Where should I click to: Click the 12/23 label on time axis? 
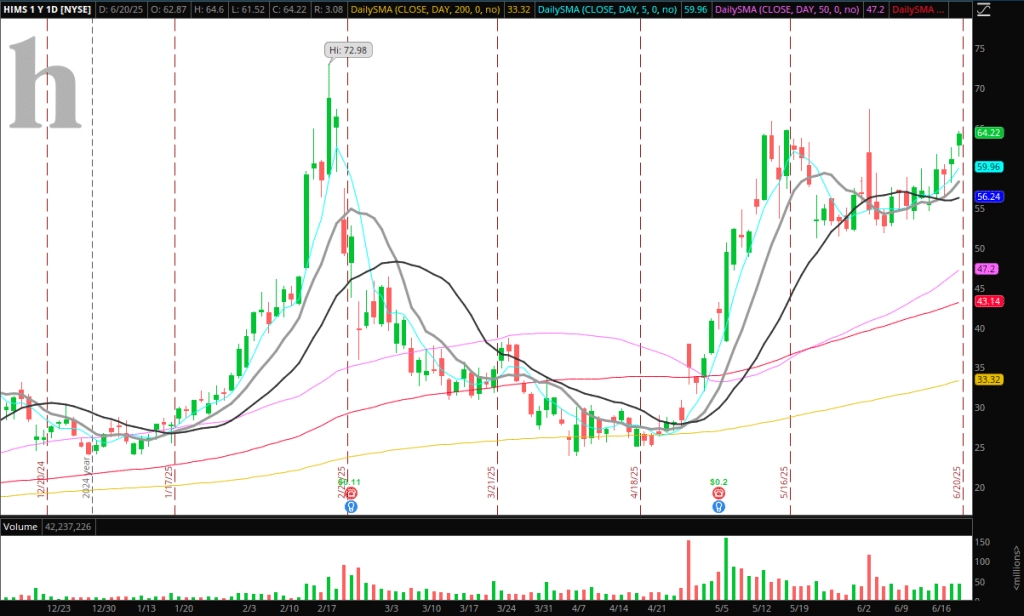[x=59, y=608]
